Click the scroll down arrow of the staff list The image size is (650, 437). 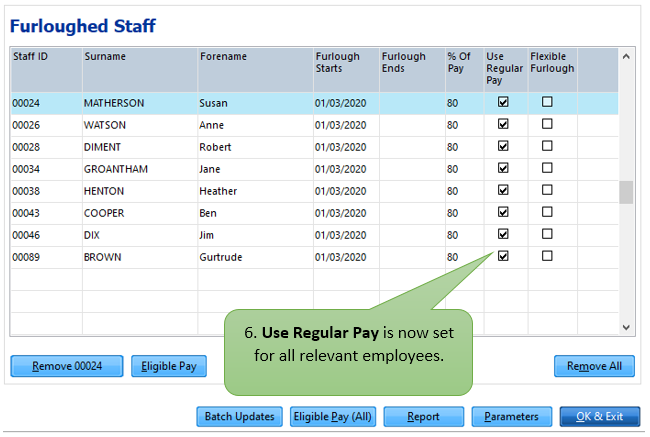(x=626, y=327)
